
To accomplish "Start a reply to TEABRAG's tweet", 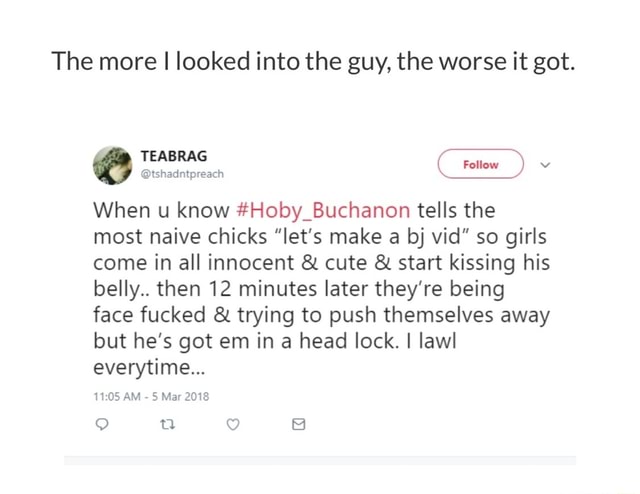I will [x=102, y=425].
